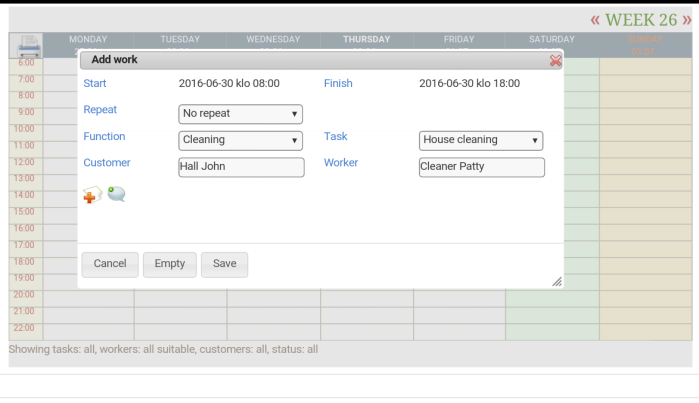The image size is (699, 403).
Task: Open the Task dropdown showing House cleaning
Action: point(480,141)
